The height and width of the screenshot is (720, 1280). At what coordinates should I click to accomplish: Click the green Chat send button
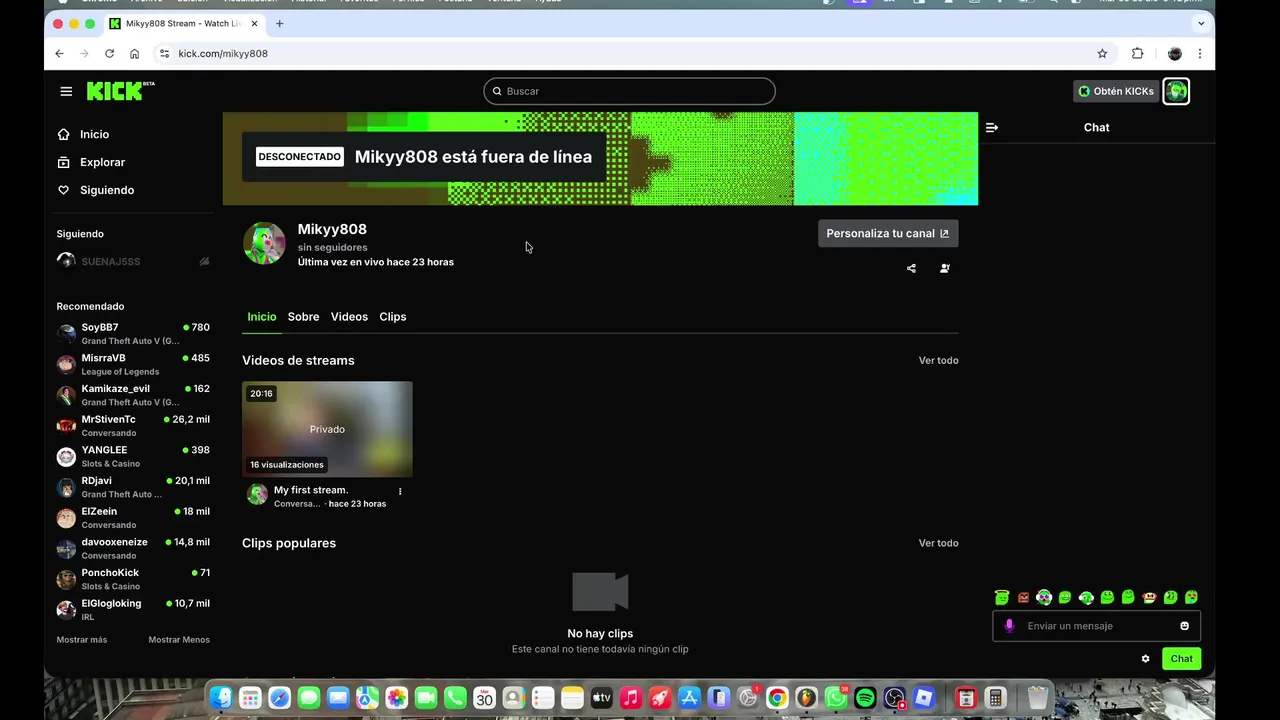1181,659
